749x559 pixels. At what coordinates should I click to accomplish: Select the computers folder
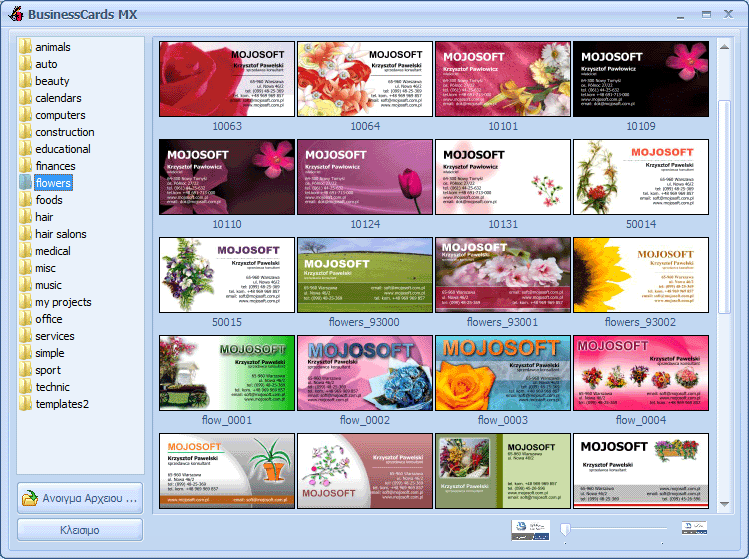tap(52, 115)
